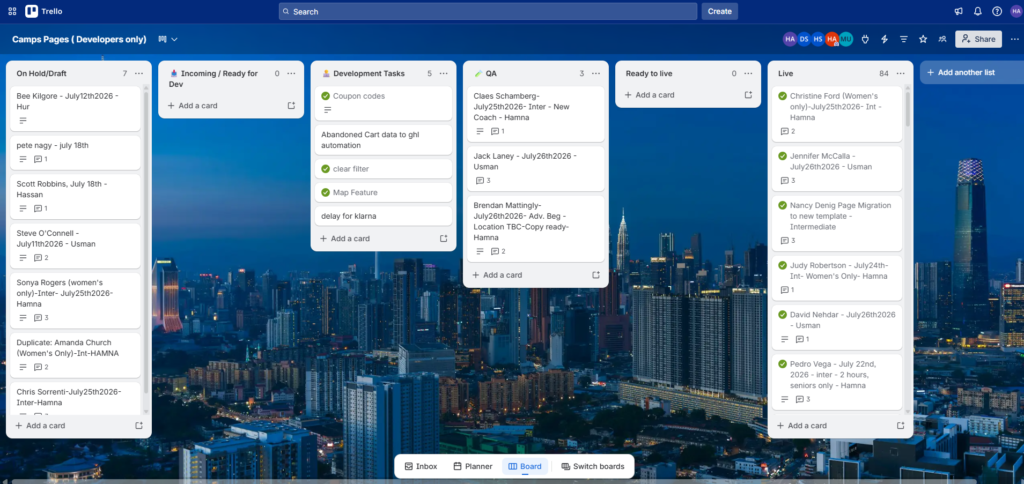Image resolution: width=1024 pixels, height=484 pixels.
Task: Switch to the Planner tab
Action: pyautogui.click(x=473, y=466)
